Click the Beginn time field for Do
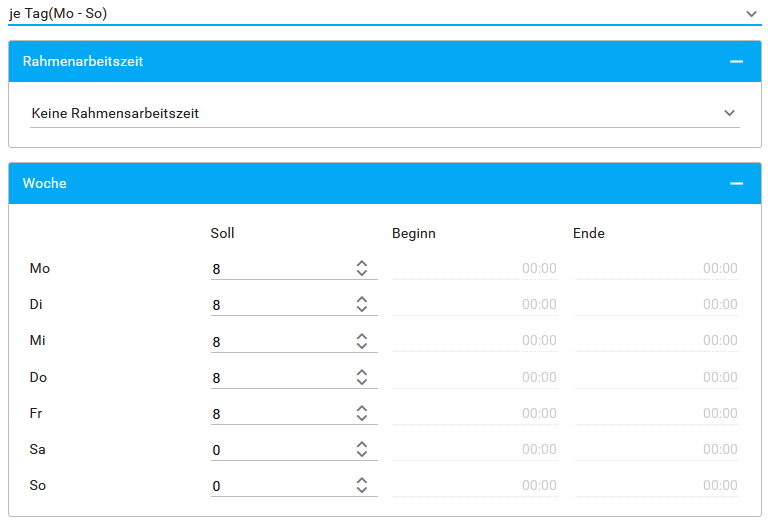The image size is (768, 522). pyautogui.click(x=475, y=377)
